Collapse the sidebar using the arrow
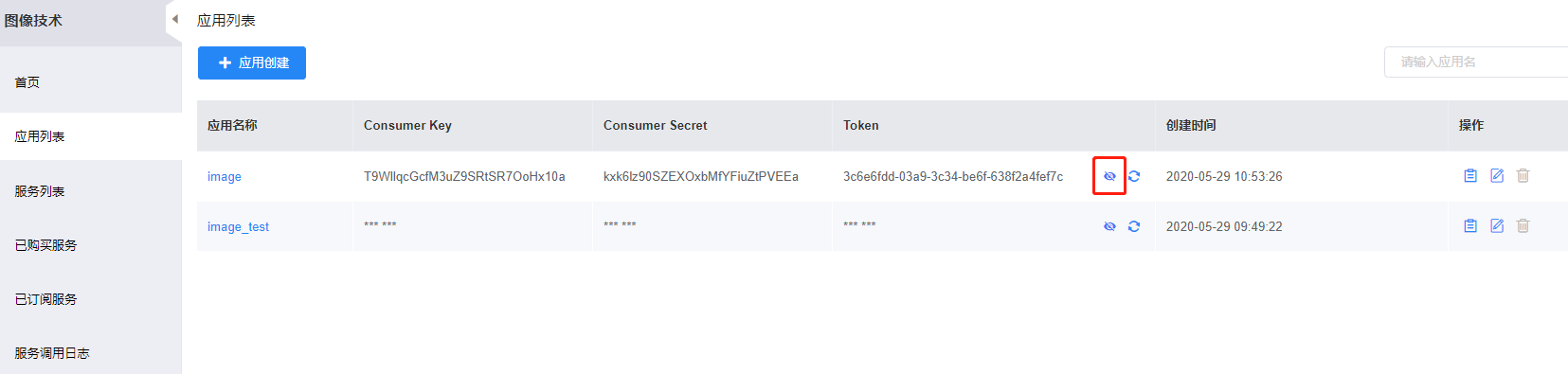 point(174,19)
